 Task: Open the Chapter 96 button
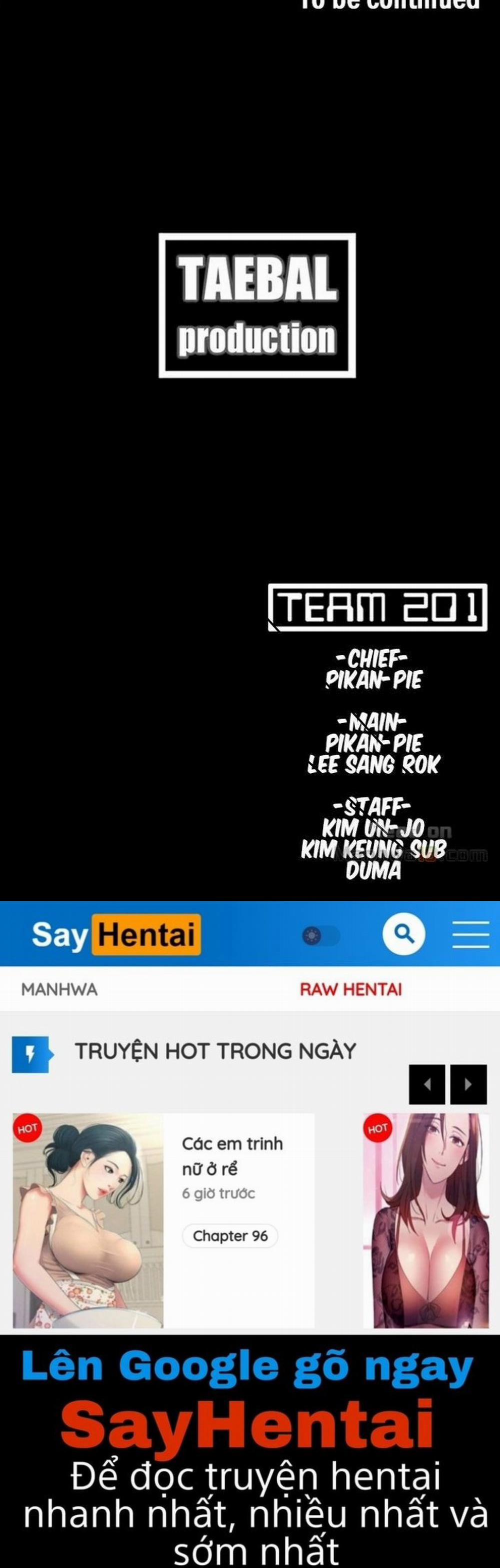point(230,1236)
